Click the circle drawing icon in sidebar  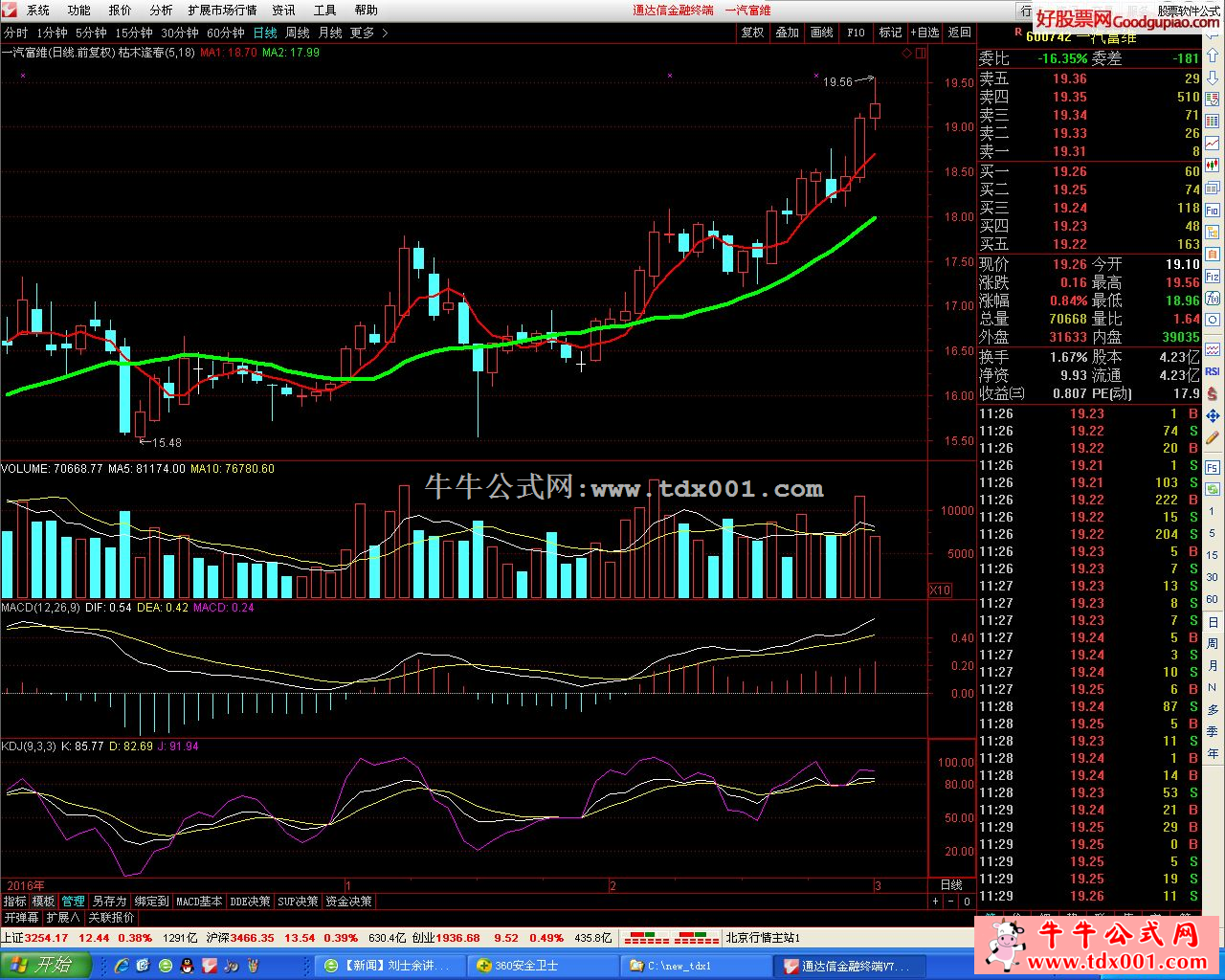tap(1213, 320)
